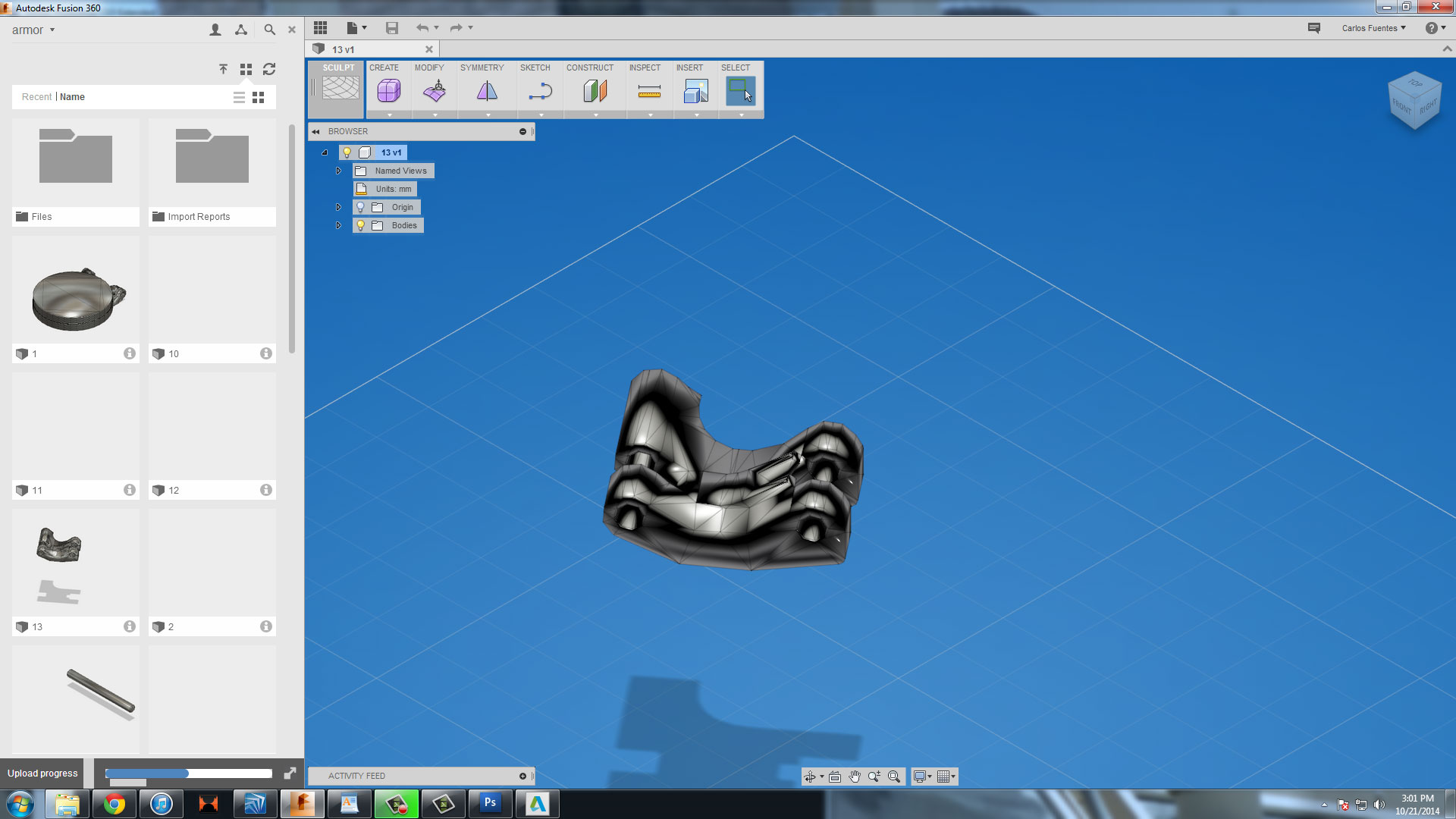This screenshot has width=1456, height=819.
Task: Sort data panel by Recent
Action: pos(36,97)
